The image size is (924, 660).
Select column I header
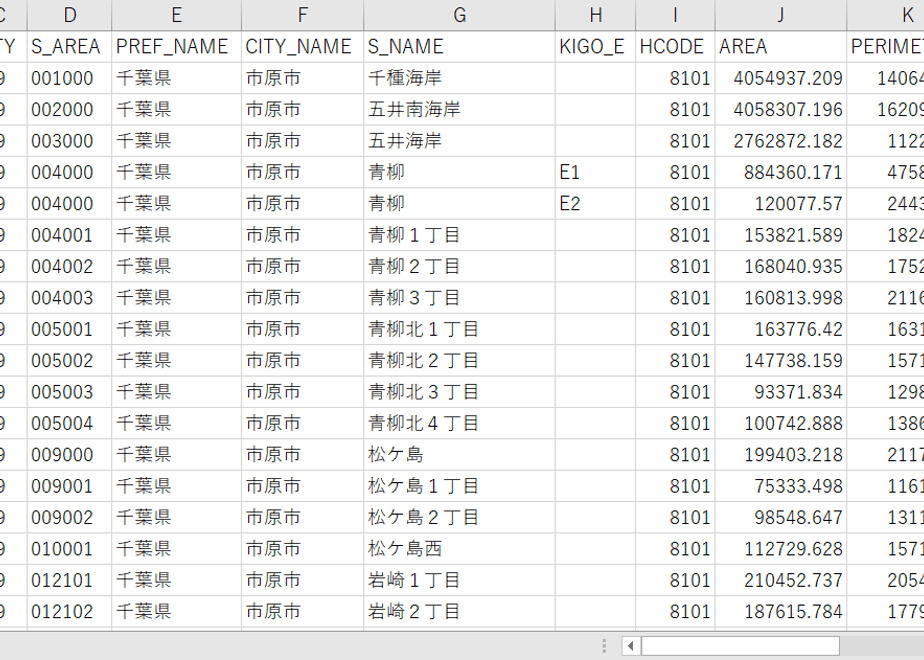(x=675, y=15)
